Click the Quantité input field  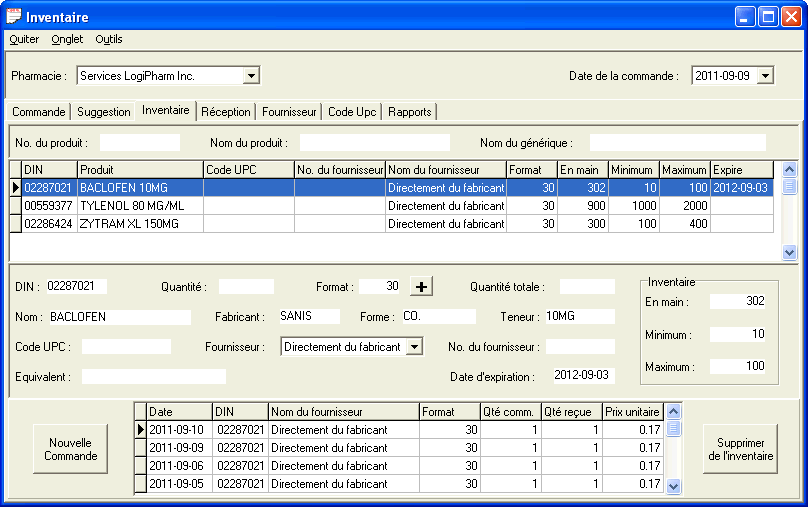click(x=246, y=287)
